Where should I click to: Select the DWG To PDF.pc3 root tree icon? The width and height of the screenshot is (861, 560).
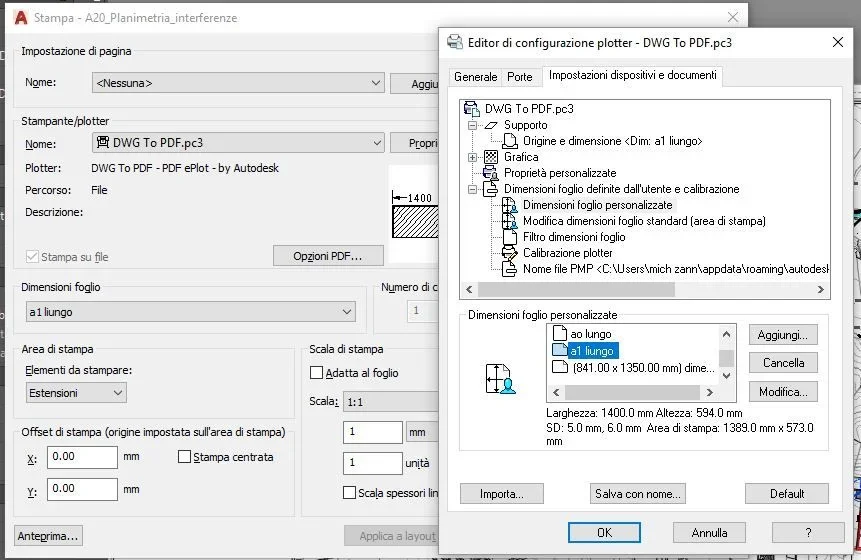pyautogui.click(x=472, y=109)
